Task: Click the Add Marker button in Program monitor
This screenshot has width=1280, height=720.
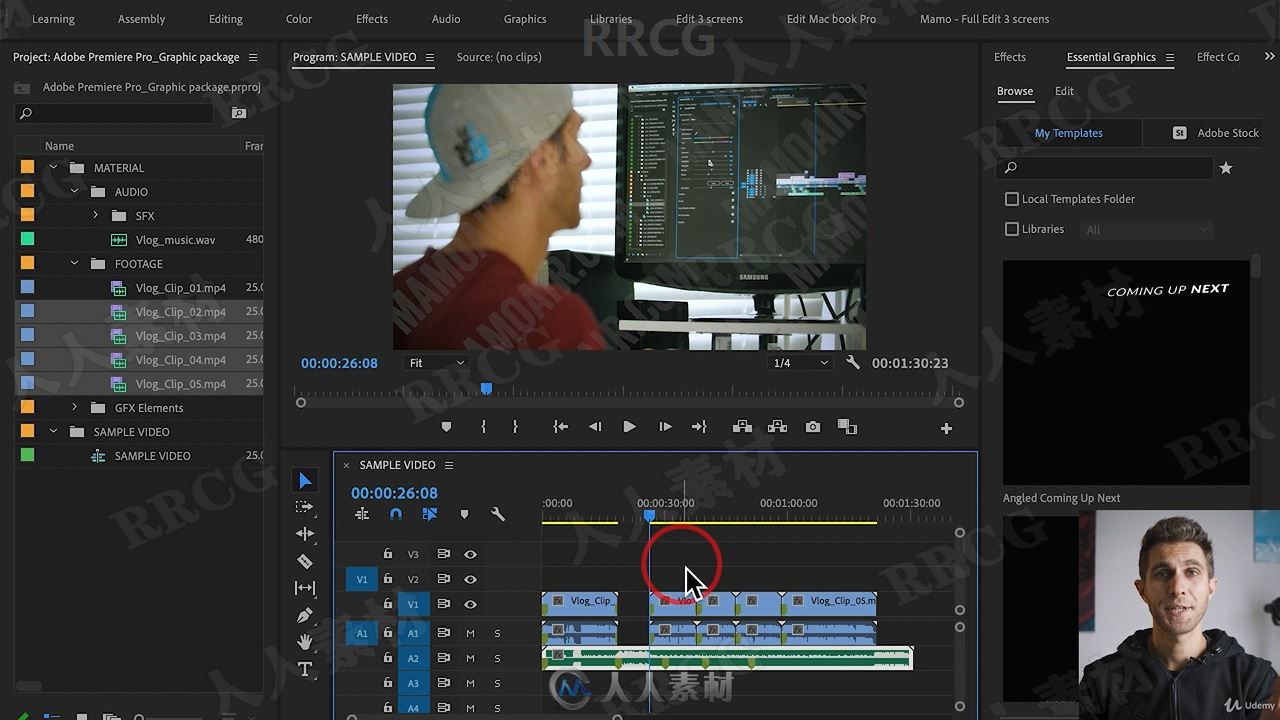Action: [446, 427]
